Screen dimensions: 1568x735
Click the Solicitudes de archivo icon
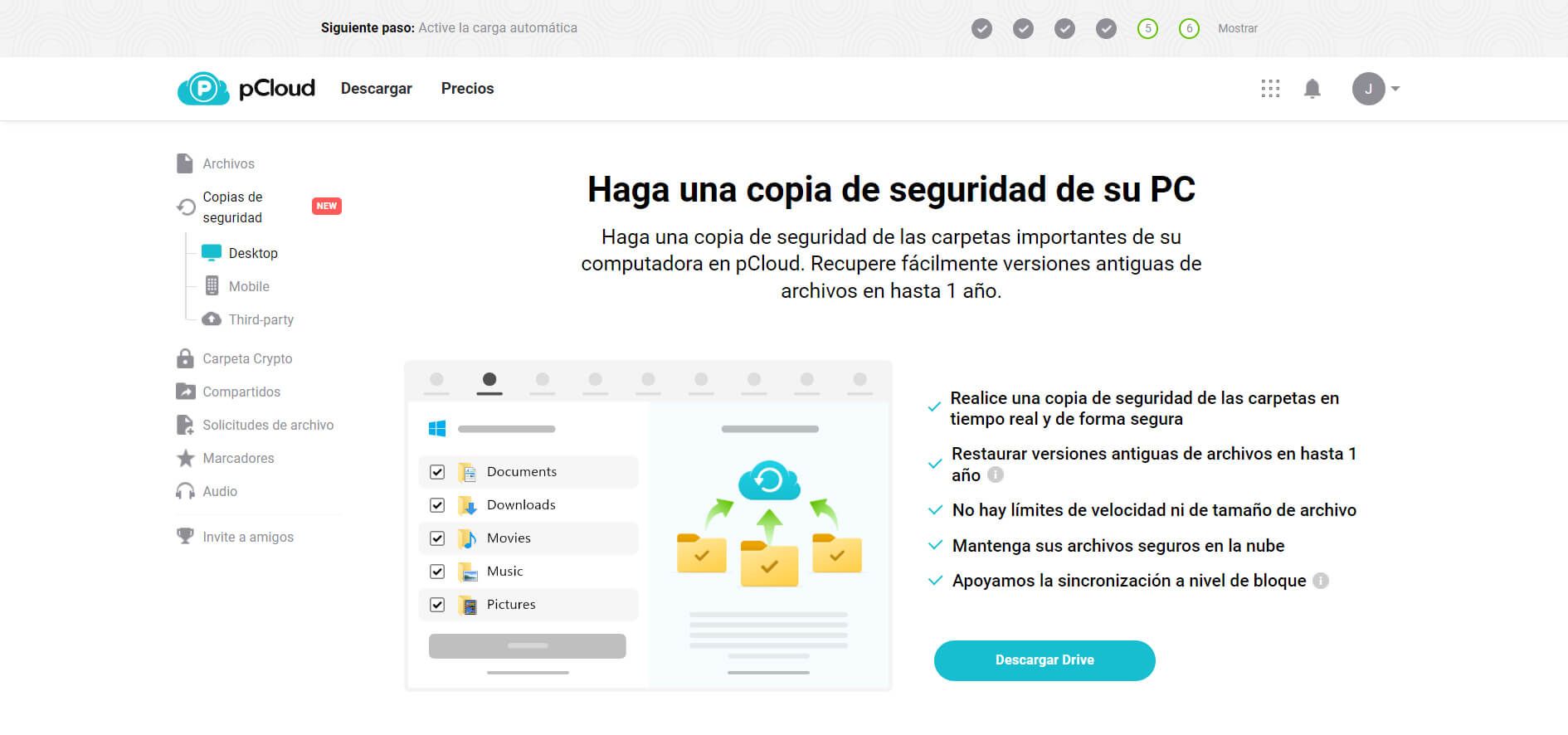tap(185, 425)
